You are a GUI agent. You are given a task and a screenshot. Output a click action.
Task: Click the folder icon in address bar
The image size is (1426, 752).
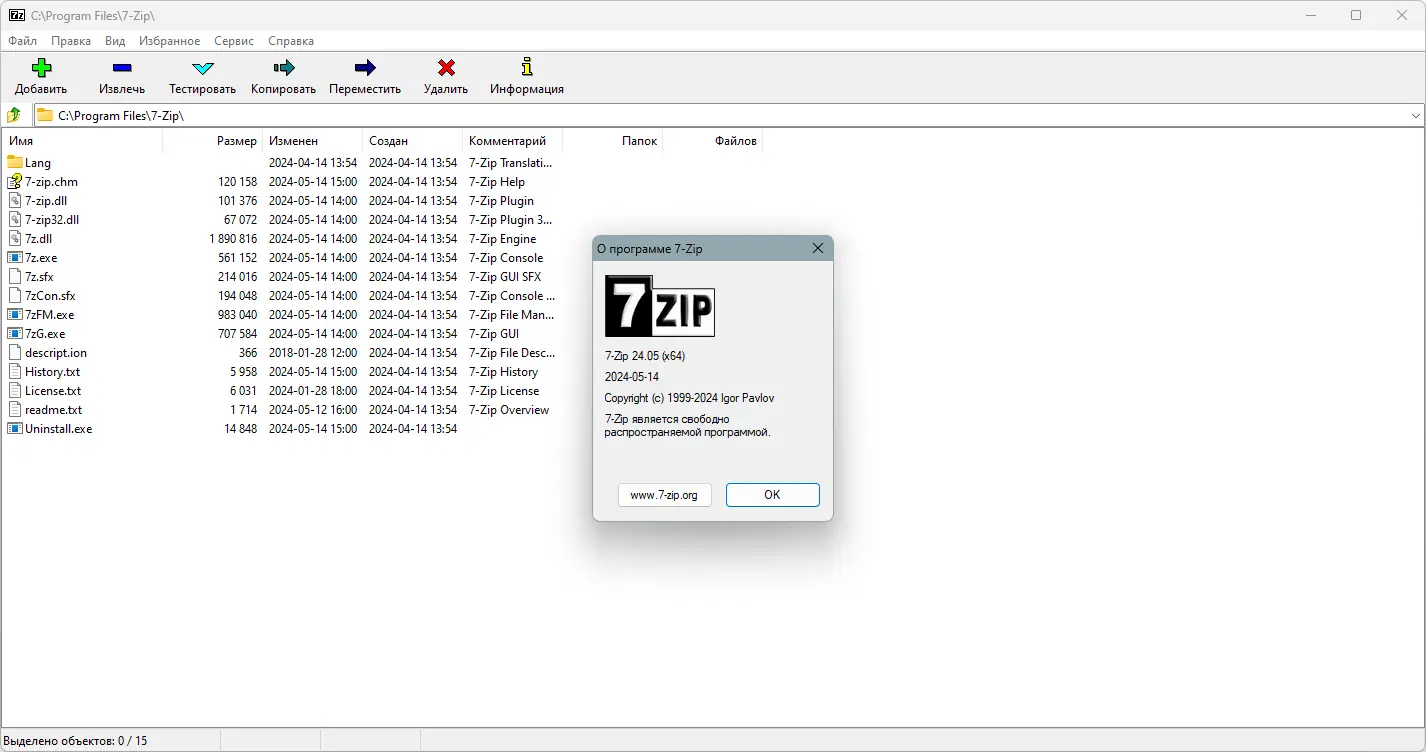[x=45, y=115]
